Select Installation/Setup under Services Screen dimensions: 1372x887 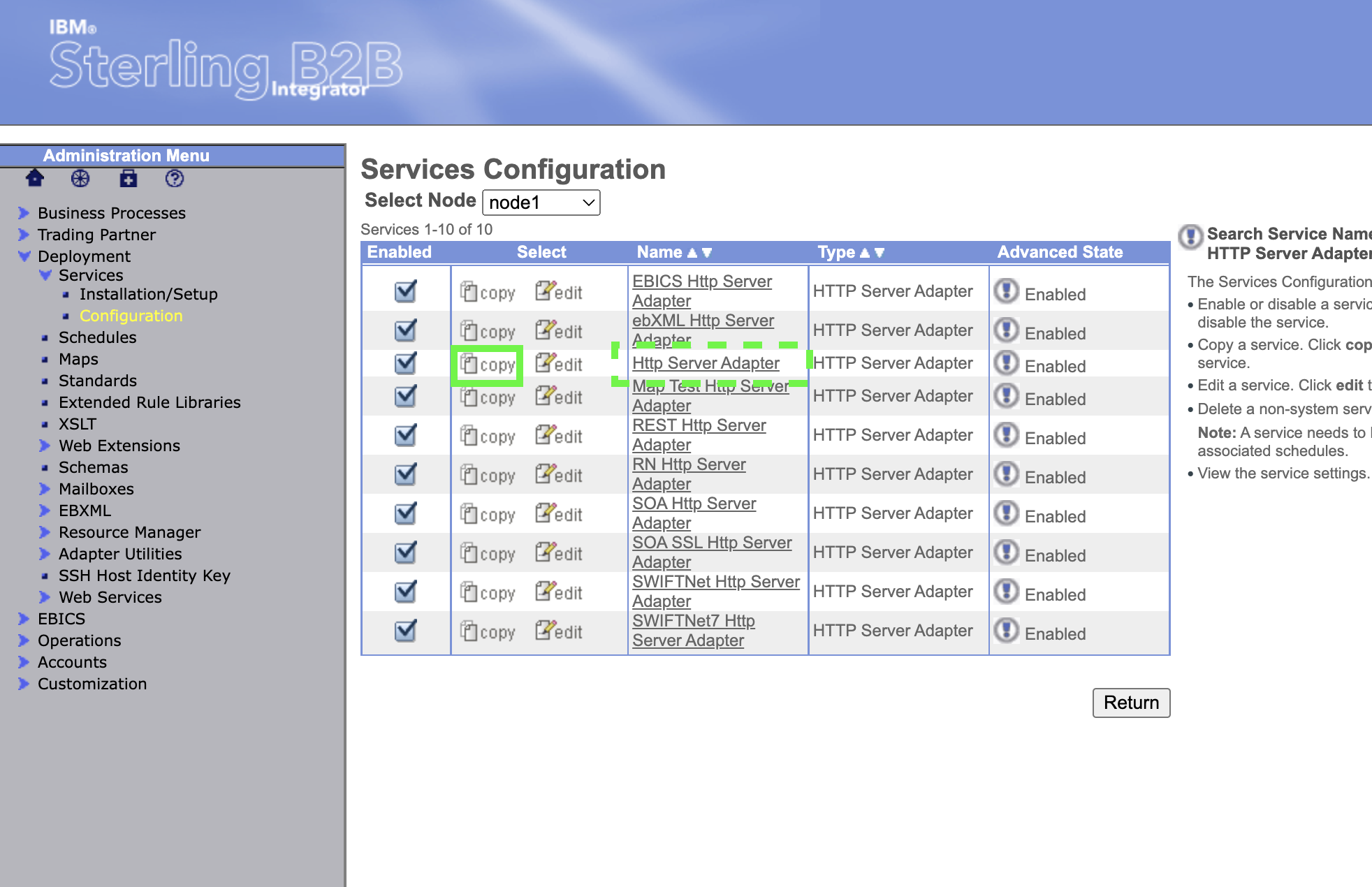point(148,294)
